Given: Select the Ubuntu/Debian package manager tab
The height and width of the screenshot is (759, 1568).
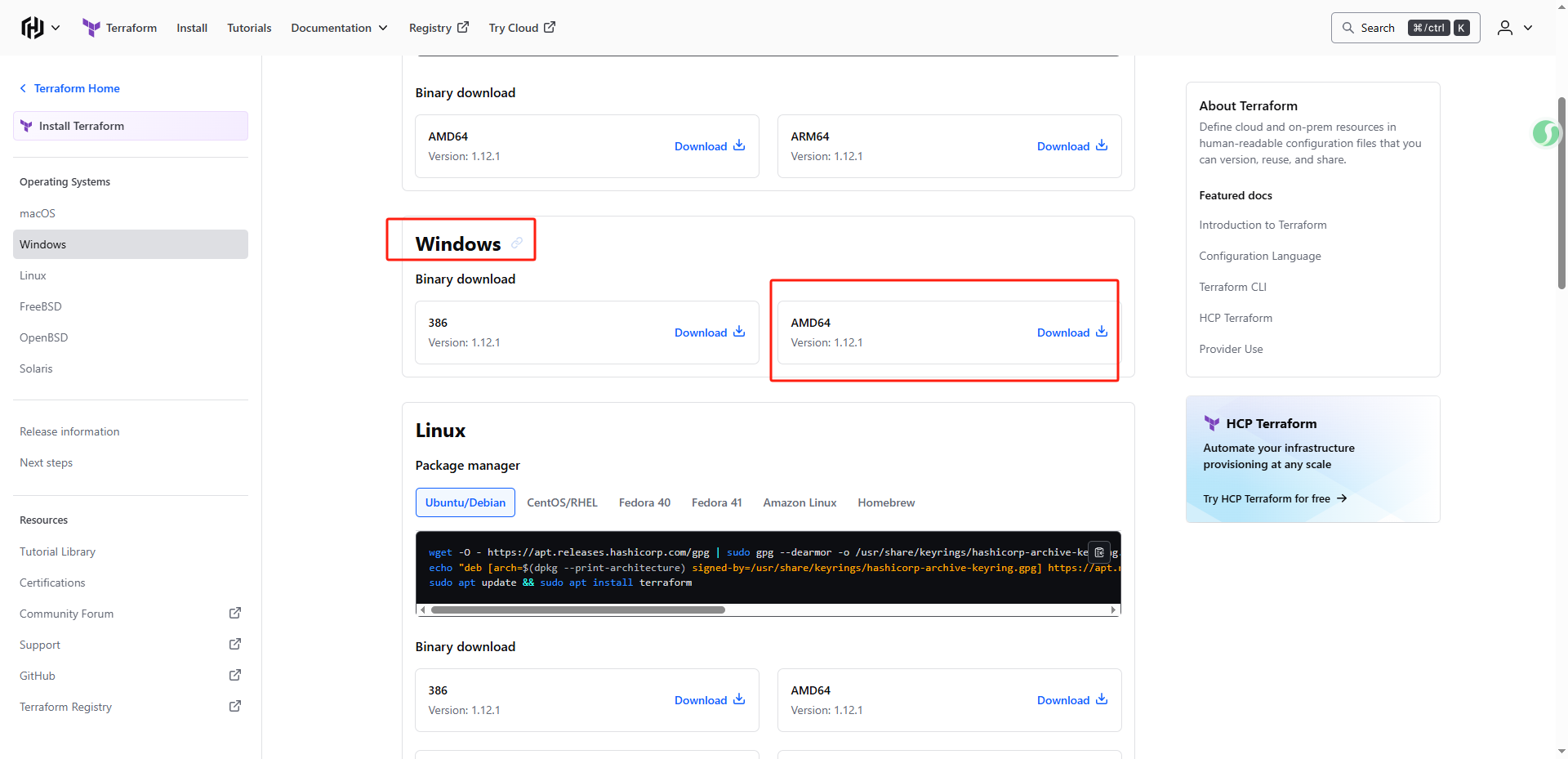Looking at the screenshot, I should [465, 502].
